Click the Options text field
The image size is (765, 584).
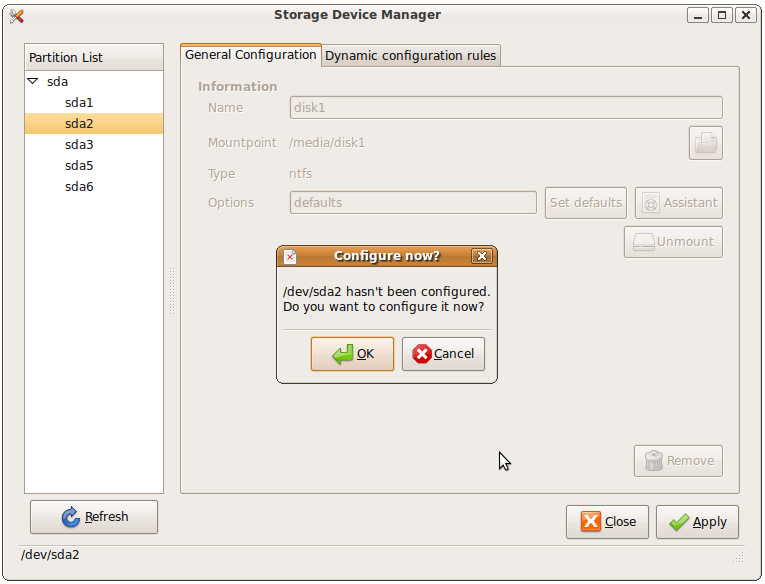(412, 203)
